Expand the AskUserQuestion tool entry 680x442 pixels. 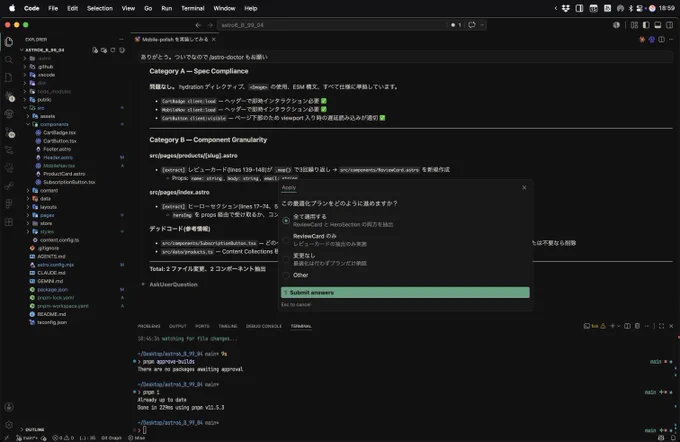(173, 285)
